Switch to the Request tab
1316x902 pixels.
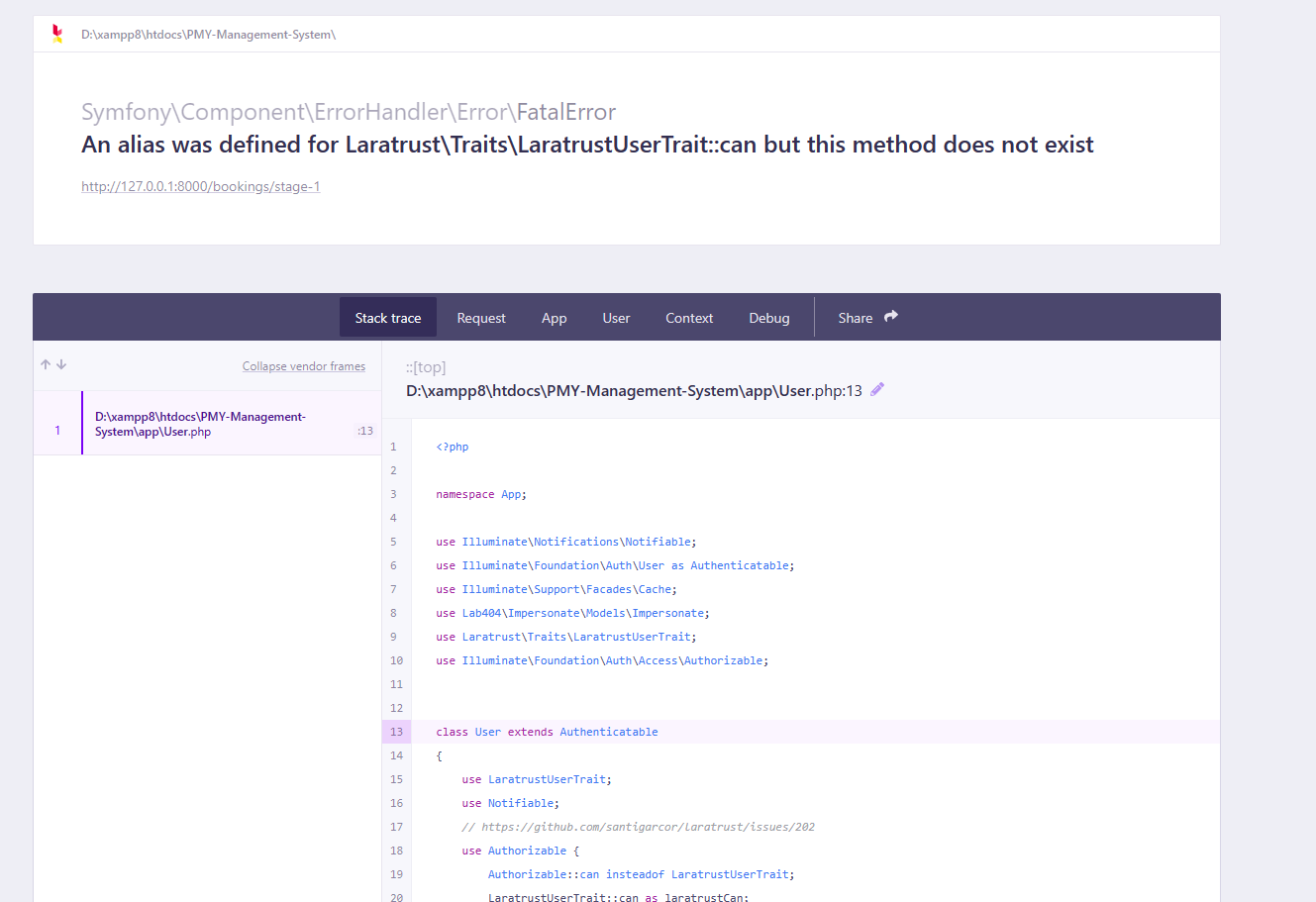tap(481, 318)
